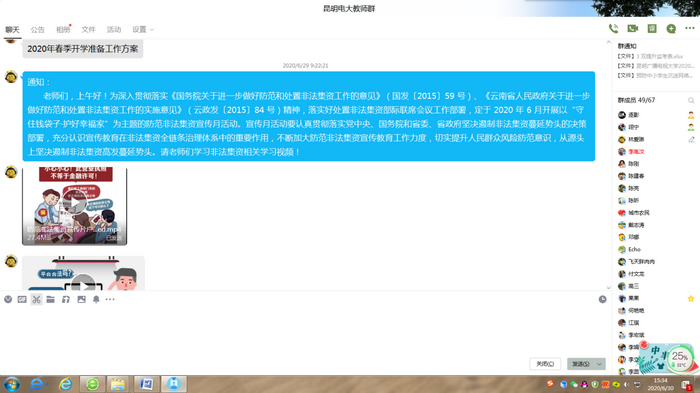700x393 pixels.
Task: Open the music share icon
Action: pos(66,299)
